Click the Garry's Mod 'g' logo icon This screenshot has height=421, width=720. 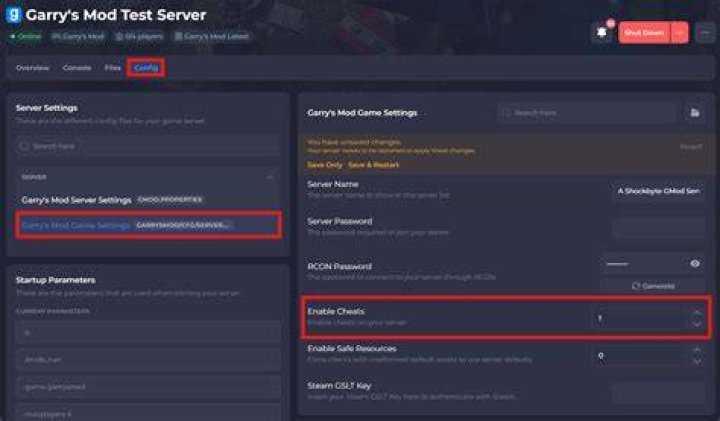[13, 14]
